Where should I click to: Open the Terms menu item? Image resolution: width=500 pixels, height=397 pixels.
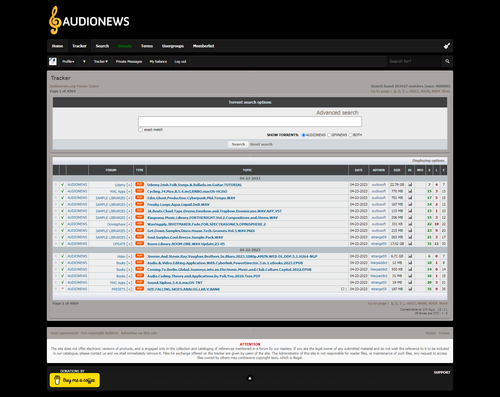tap(147, 46)
